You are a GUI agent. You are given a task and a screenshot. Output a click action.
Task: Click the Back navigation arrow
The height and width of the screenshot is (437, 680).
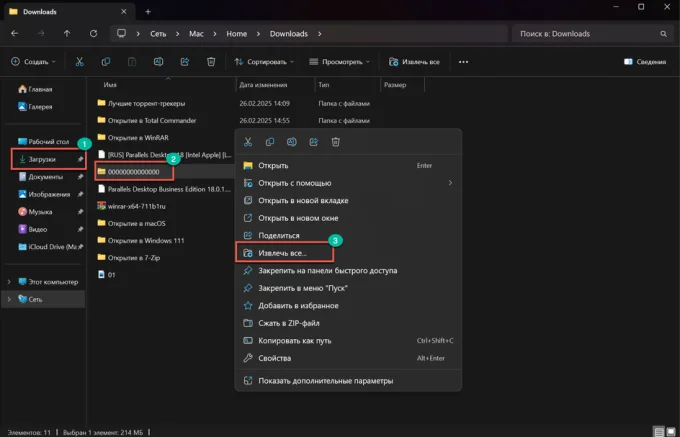coord(15,33)
